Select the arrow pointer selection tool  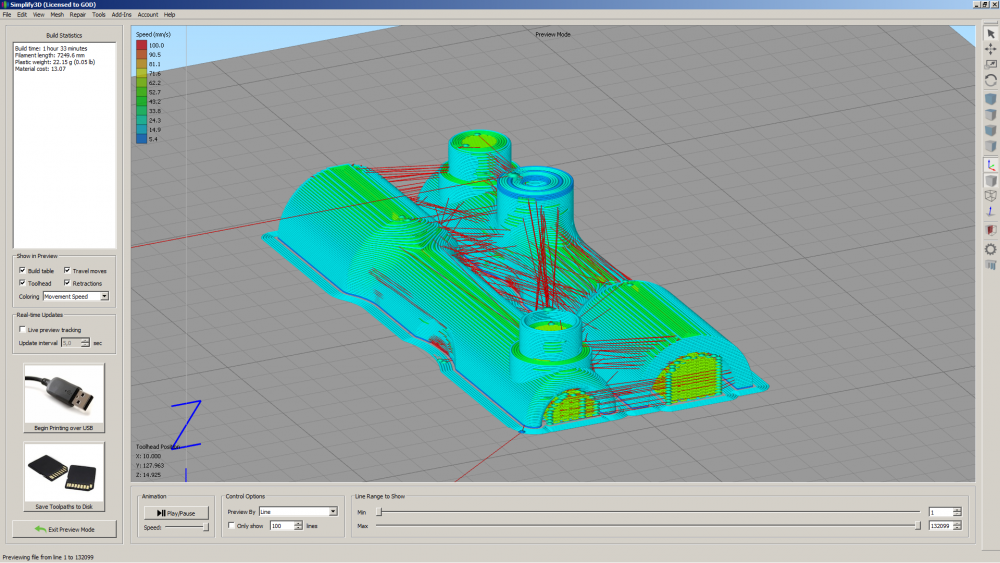click(990, 34)
